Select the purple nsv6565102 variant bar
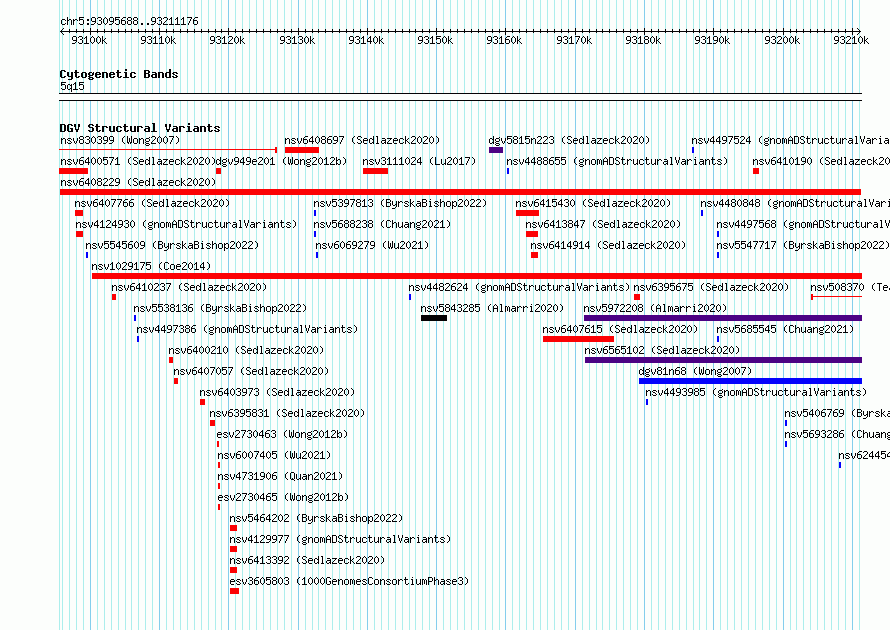This screenshot has height=630, width=890. [723, 360]
